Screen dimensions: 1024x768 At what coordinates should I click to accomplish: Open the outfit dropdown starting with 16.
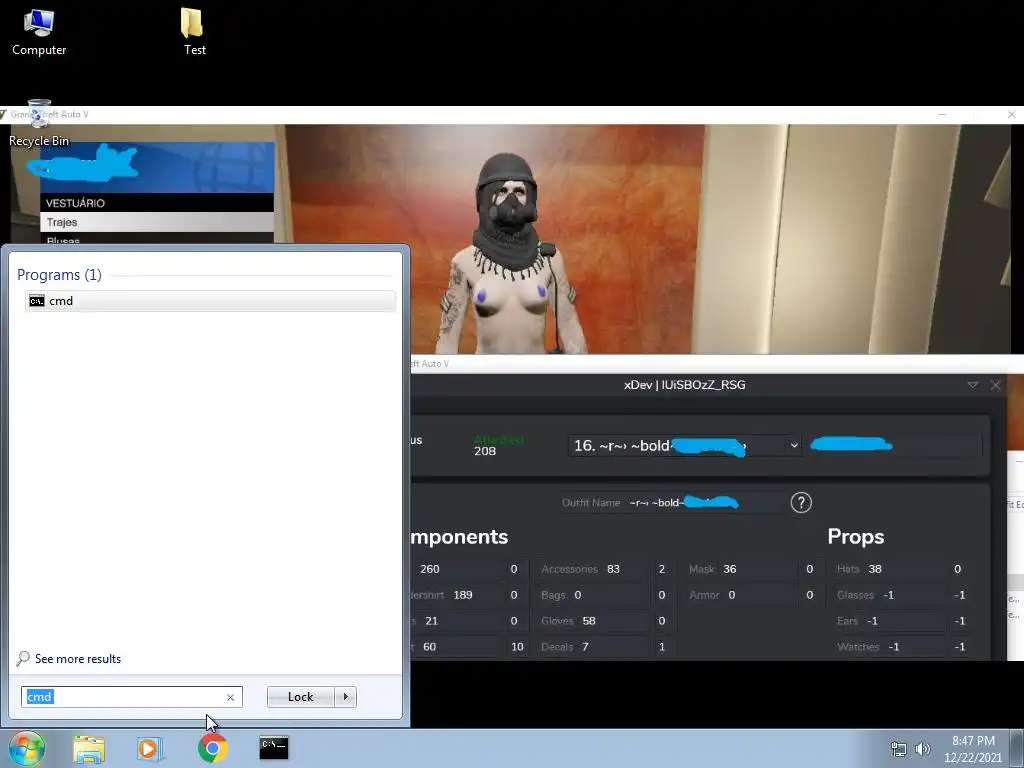(x=685, y=445)
